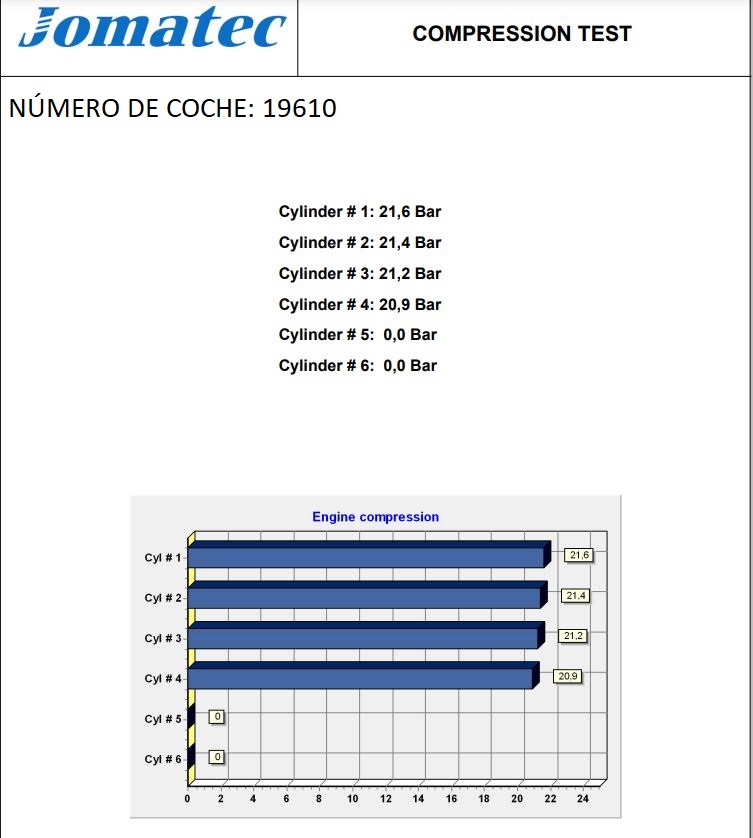Click the blue Cyl # 3 chart bar
Screen dimensions: 753x838
tap(364, 638)
